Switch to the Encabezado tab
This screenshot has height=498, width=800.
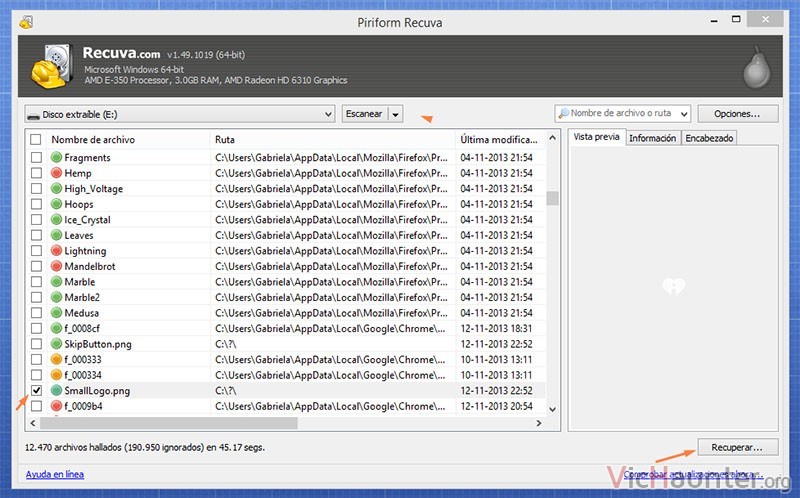point(709,138)
